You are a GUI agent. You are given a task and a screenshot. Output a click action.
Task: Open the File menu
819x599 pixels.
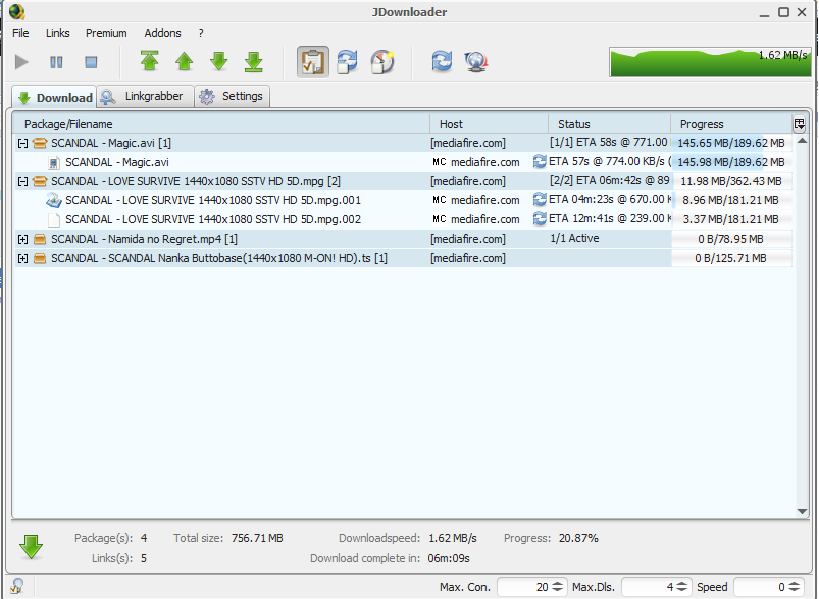pos(20,33)
